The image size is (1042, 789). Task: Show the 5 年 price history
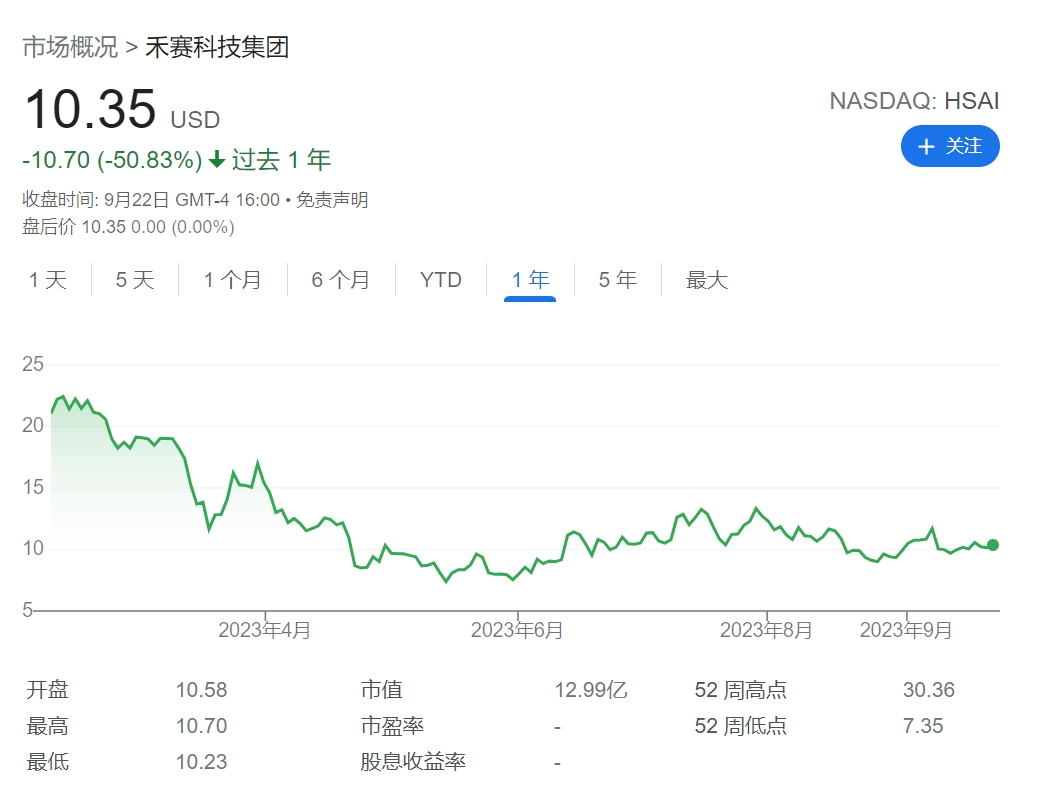[x=618, y=280]
